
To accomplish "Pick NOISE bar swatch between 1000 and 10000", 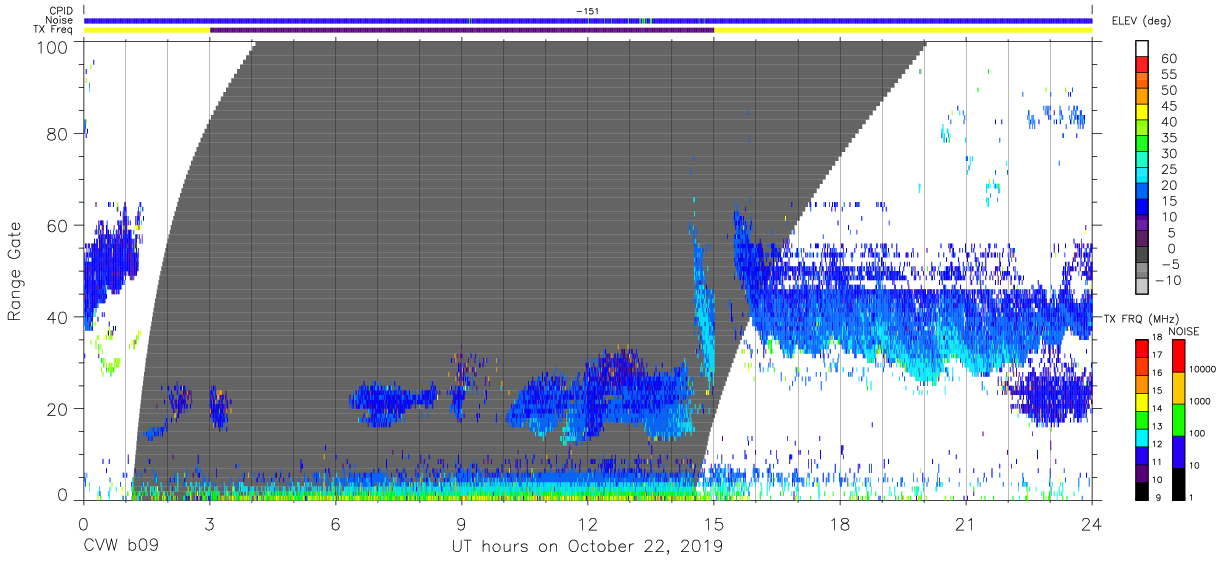I will click(1178, 387).
